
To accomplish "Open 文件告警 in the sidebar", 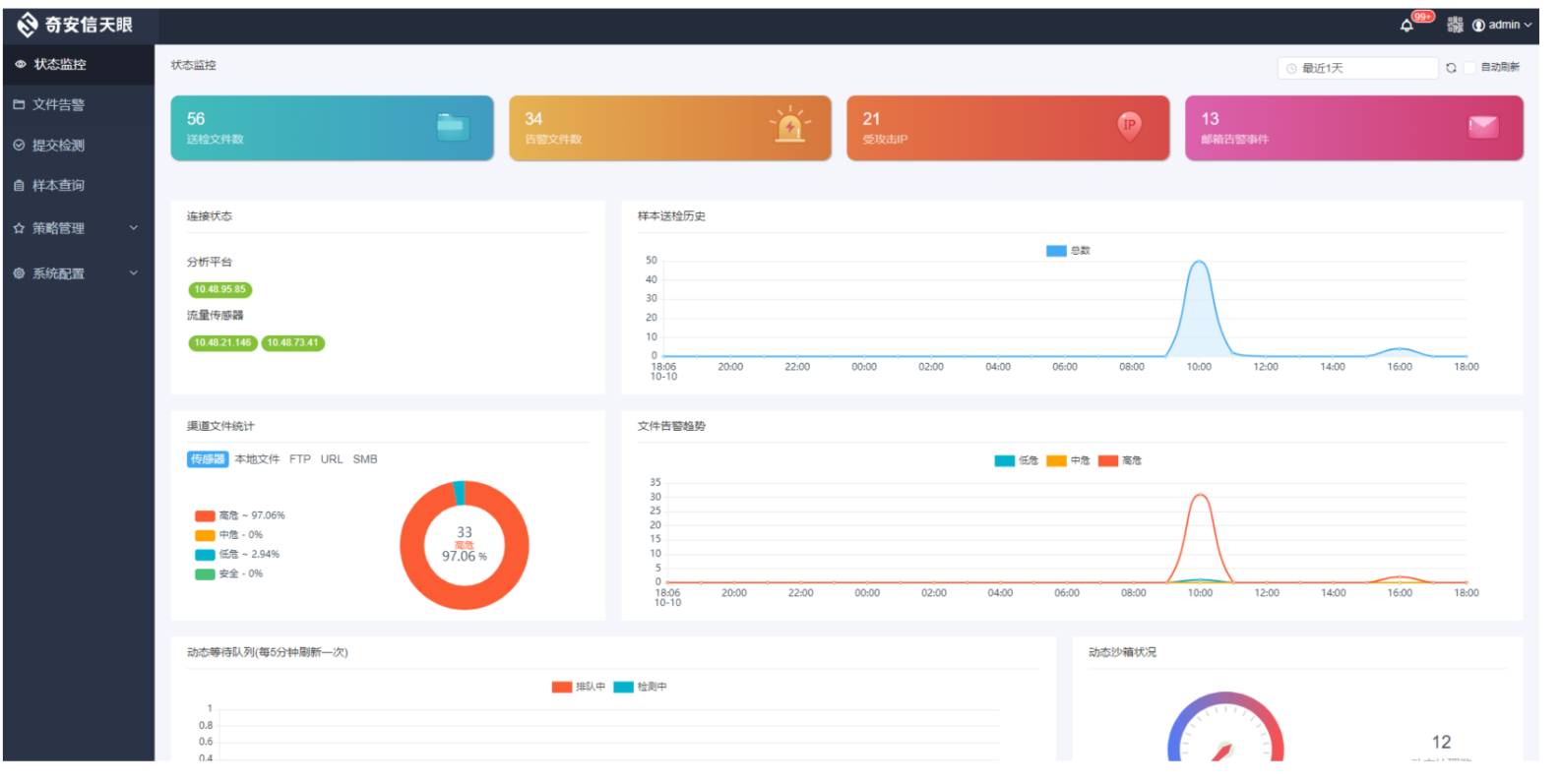I will [58, 104].
